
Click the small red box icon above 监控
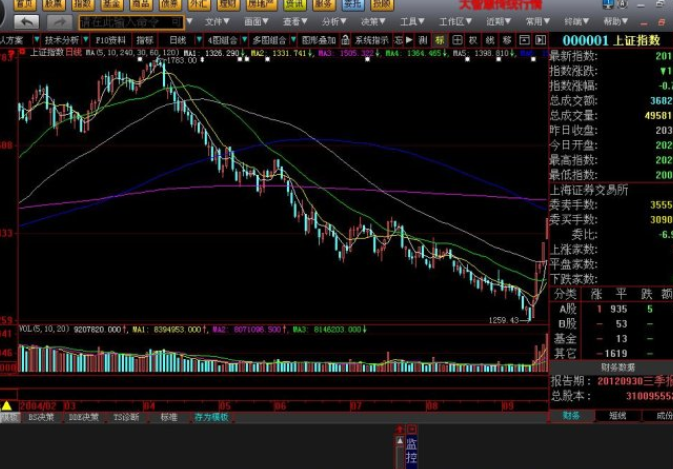click(x=412, y=429)
